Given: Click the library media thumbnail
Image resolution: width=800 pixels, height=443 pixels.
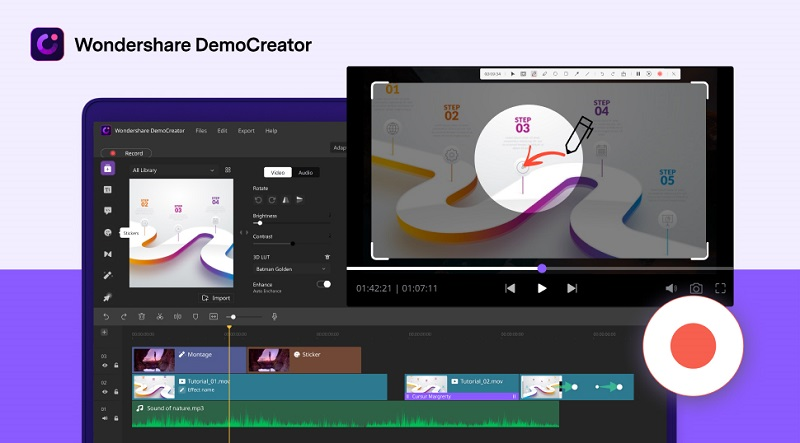Looking at the screenshot, I should pos(181,233).
